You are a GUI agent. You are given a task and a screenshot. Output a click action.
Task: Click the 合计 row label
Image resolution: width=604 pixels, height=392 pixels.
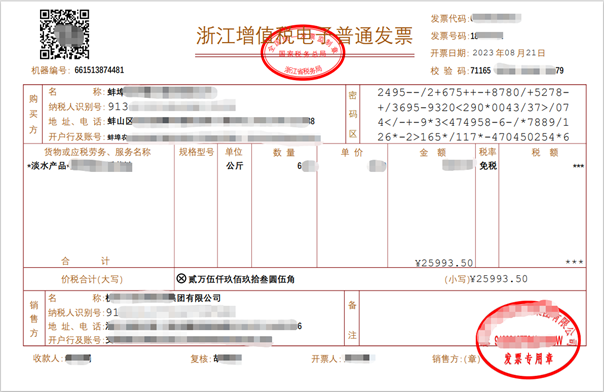pyautogui.click(x=86, y=261)
